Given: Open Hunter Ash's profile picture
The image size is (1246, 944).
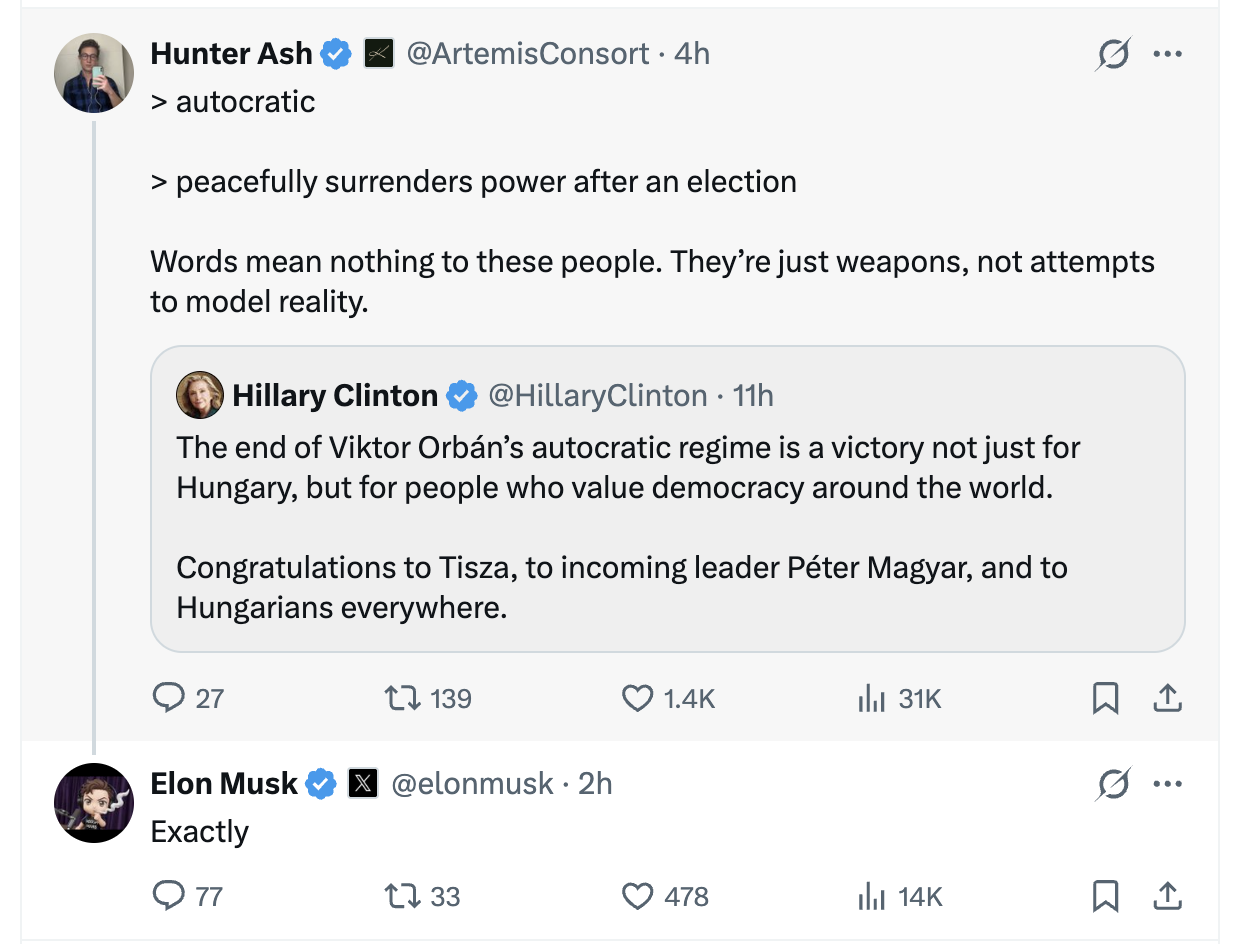Looking at the screenshot, I should (94, 73).
